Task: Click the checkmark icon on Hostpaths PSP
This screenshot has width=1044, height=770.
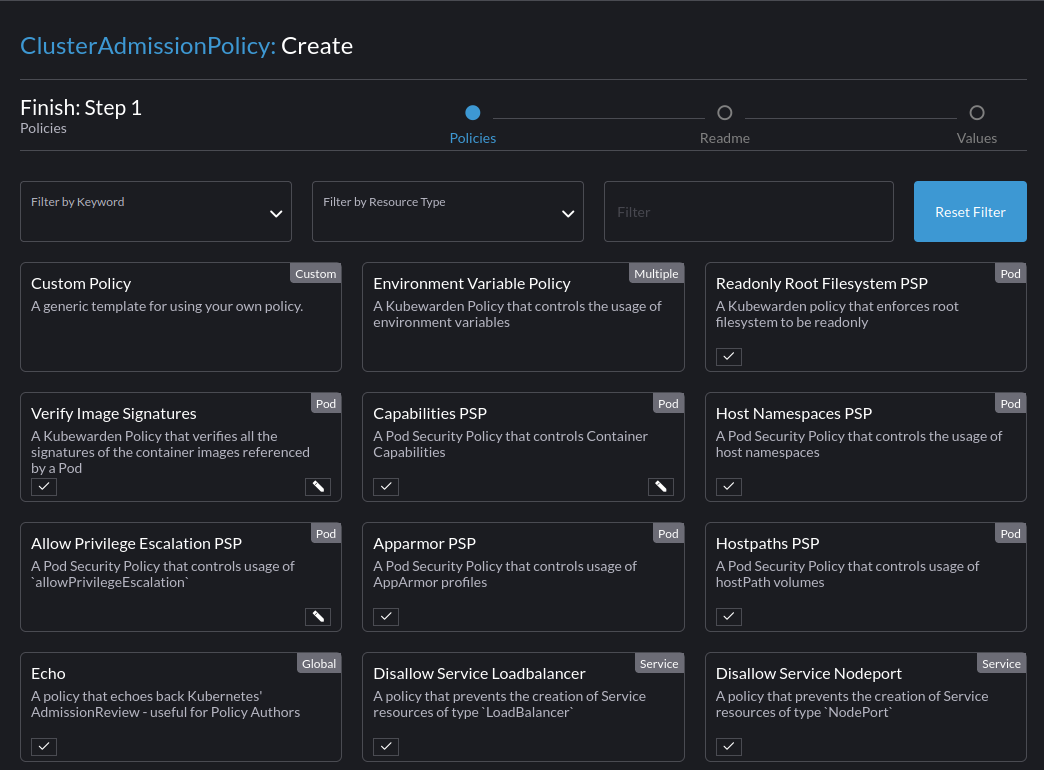Action: click(x=728, y=616)
